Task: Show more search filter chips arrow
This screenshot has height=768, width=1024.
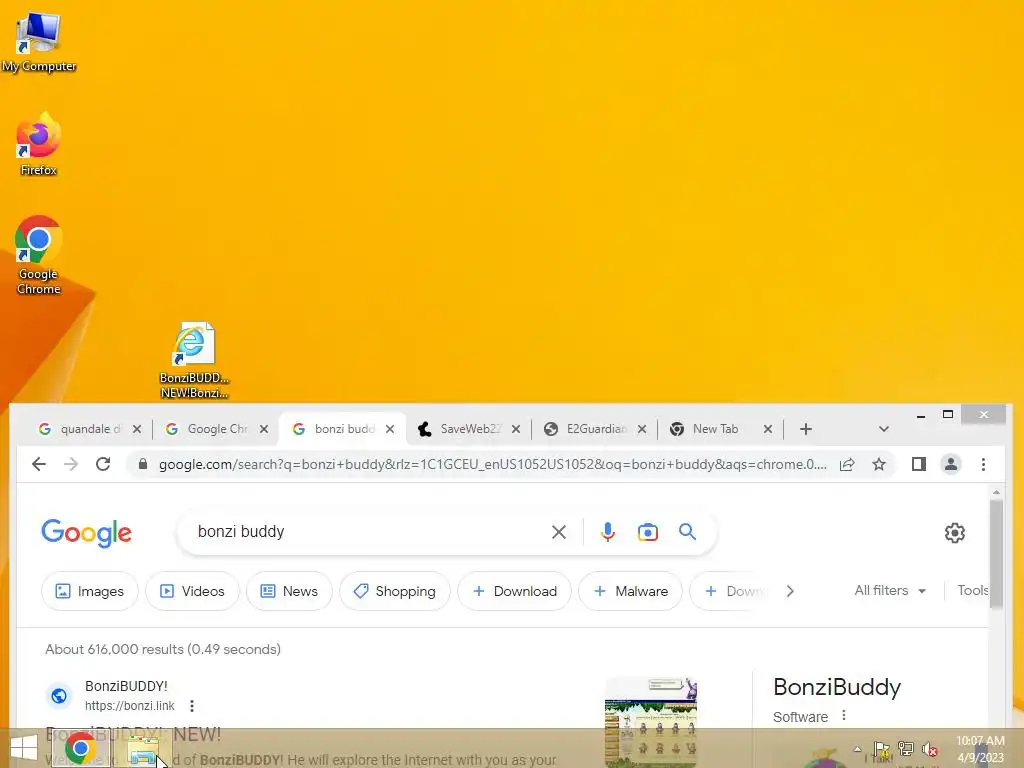Action: (x=790, y=591)
